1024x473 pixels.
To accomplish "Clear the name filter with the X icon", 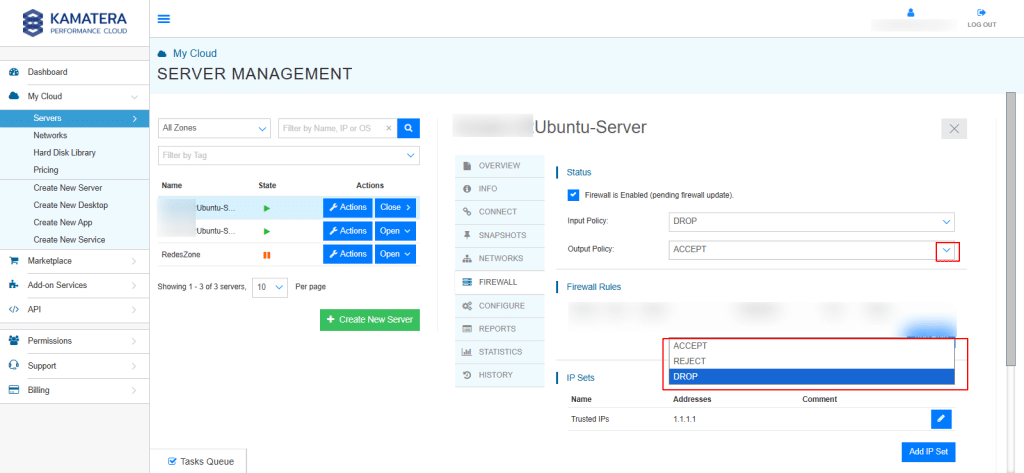I will [x=389, y=128].
